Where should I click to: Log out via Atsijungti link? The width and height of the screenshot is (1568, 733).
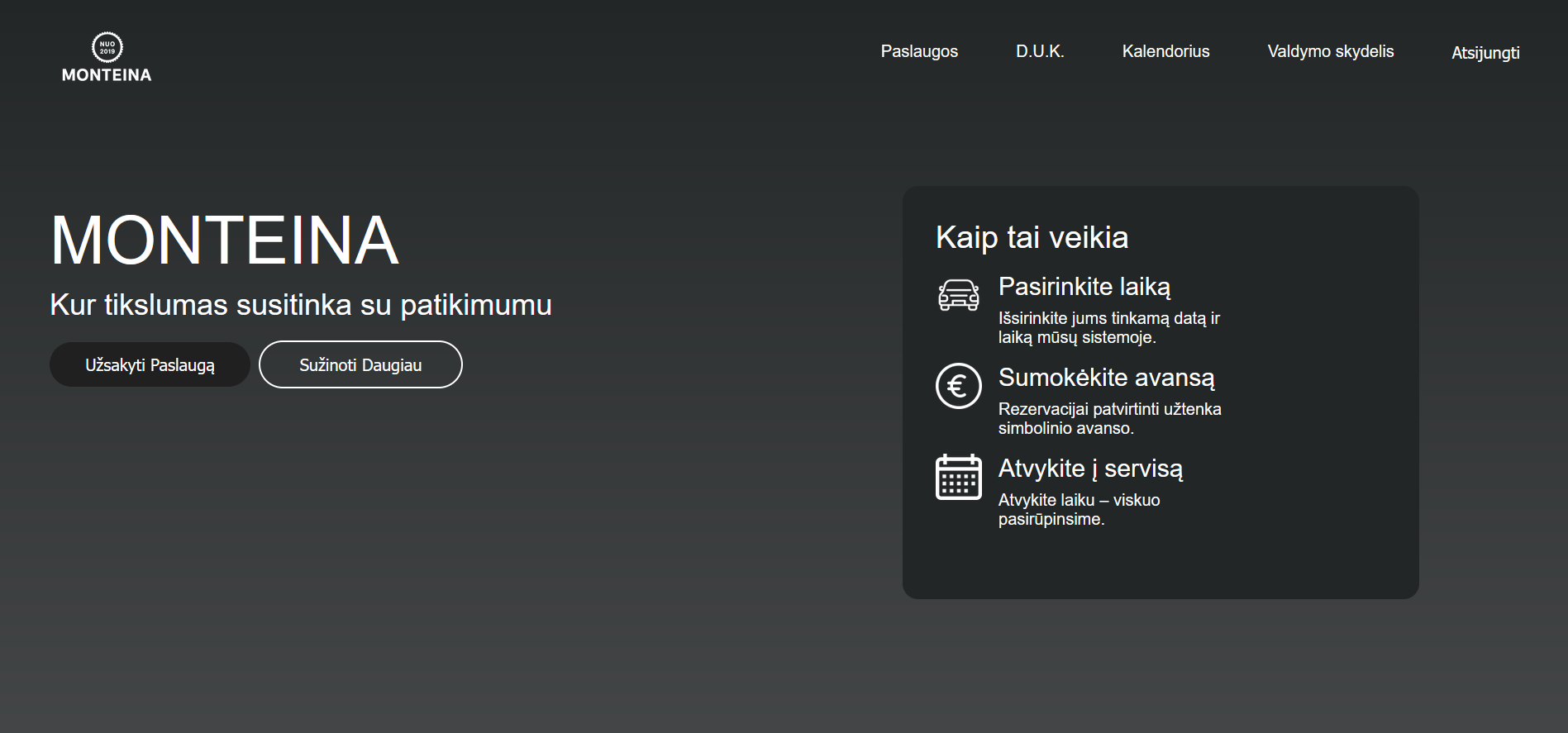[1485, 53]
